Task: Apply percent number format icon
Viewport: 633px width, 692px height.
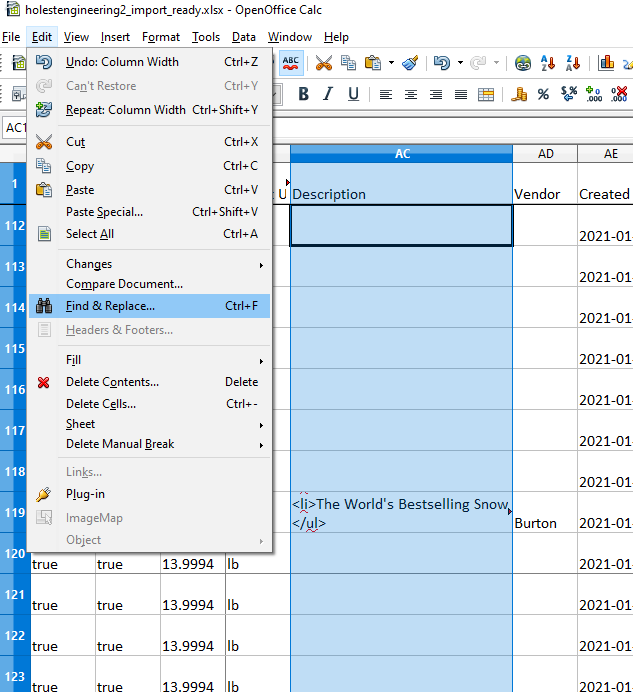Action: coord(543,94)
